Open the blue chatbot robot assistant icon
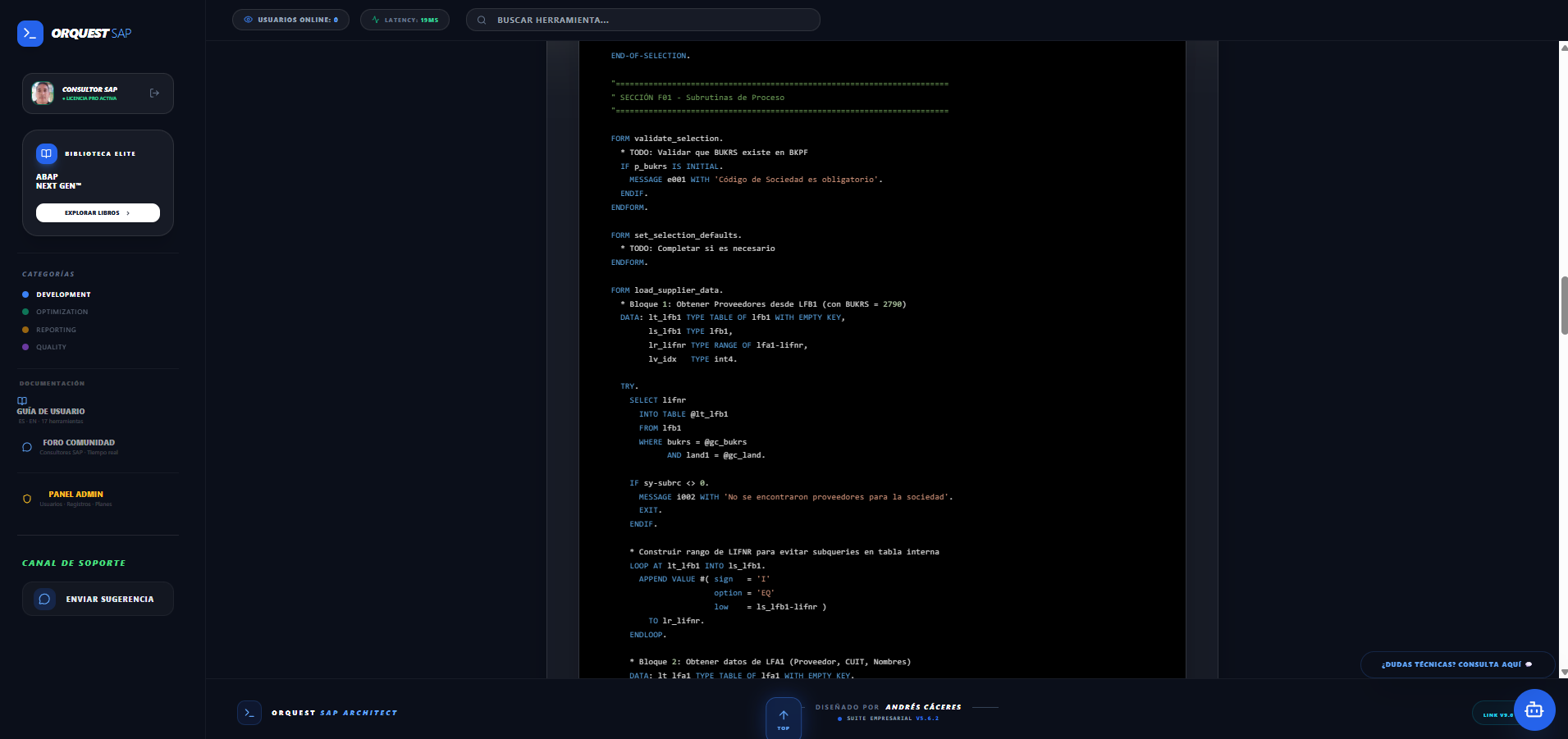Viewport: 1568px width, 739px height. pyautogui.click(x=1534, y=710)
